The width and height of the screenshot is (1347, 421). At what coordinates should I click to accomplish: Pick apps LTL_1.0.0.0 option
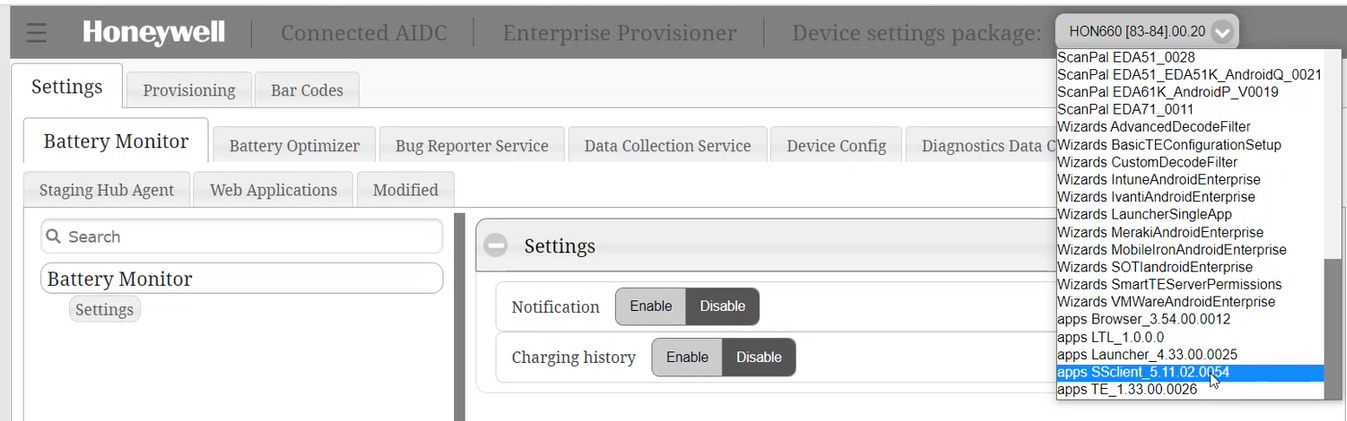[x=1190, y=337]
